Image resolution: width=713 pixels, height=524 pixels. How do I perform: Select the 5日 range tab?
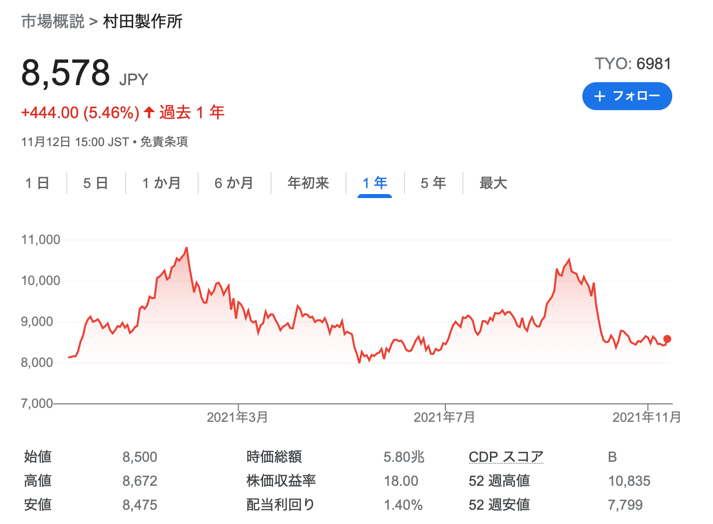95,183
